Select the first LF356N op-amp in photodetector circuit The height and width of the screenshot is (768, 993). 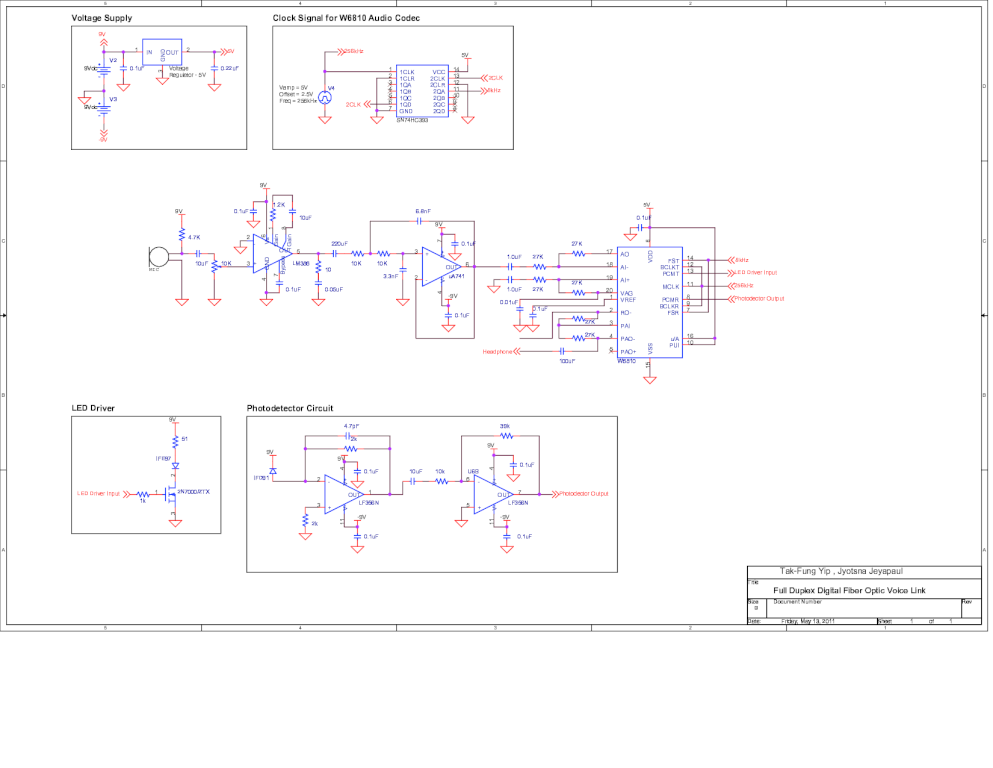pos(344,494)
